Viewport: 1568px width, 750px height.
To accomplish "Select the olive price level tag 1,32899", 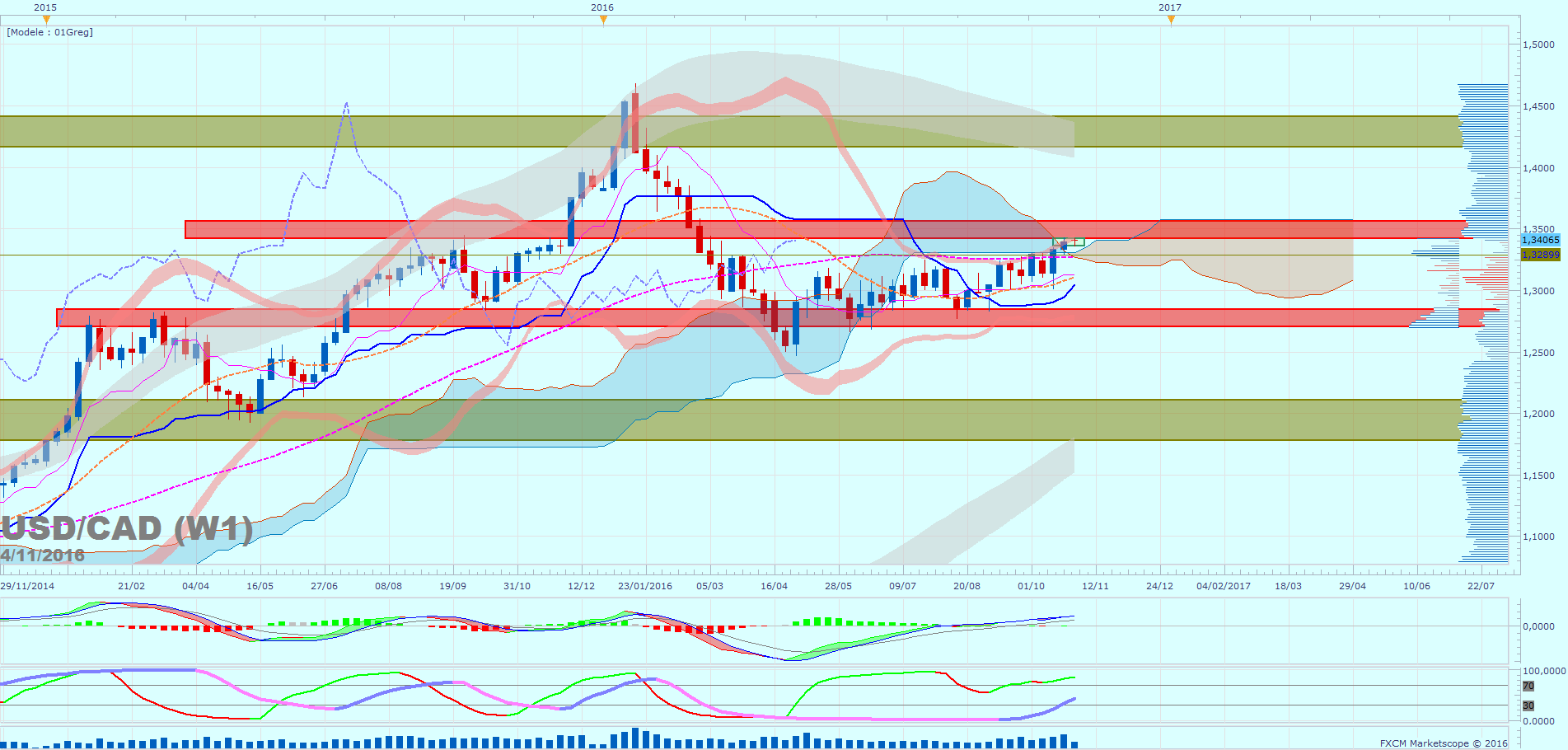I will (x=1540, y=255).
